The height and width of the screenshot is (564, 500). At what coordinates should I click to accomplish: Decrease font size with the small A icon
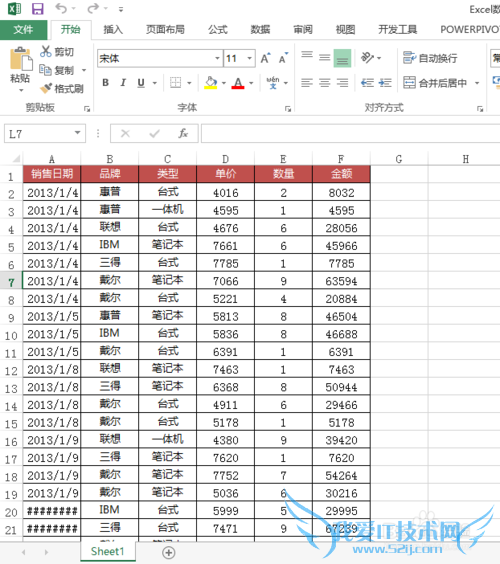(283, 58)
